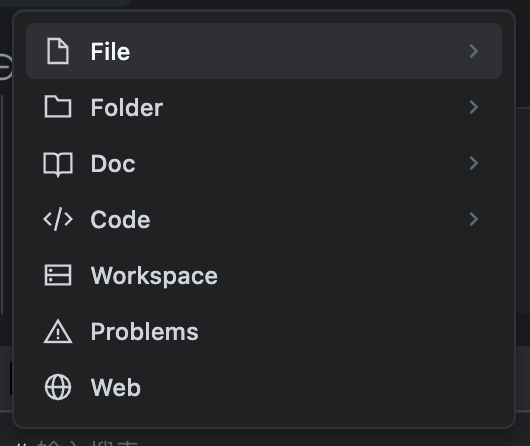Viewport: 530px width, 446px height.
Task: Choose the Code label
Action: [120, 220]
